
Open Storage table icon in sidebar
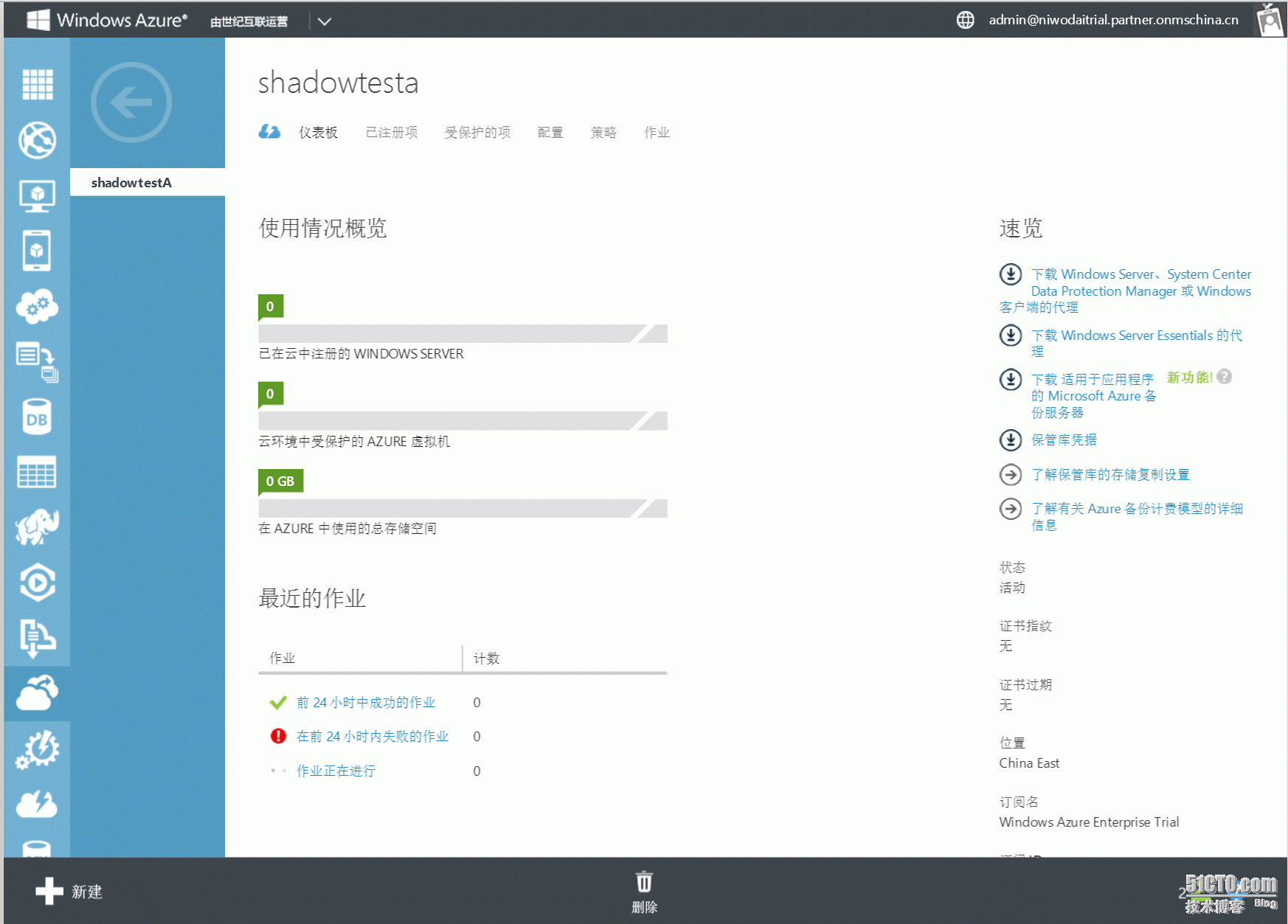click(x=37, y=472)
